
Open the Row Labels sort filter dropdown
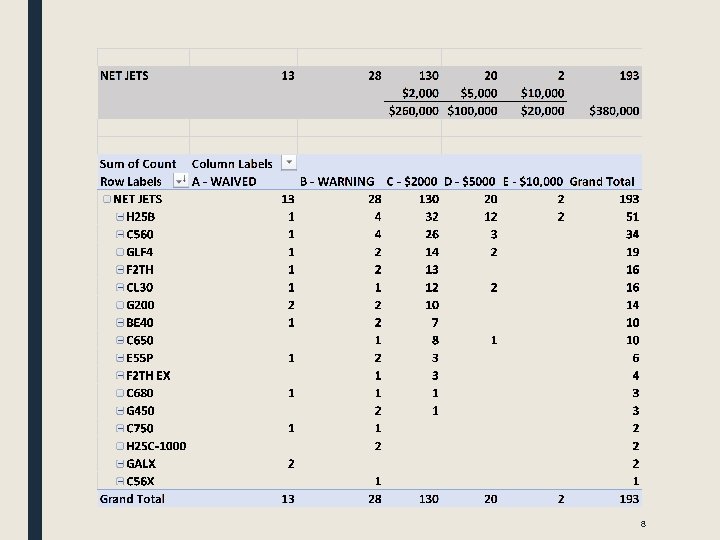(181, 180)
